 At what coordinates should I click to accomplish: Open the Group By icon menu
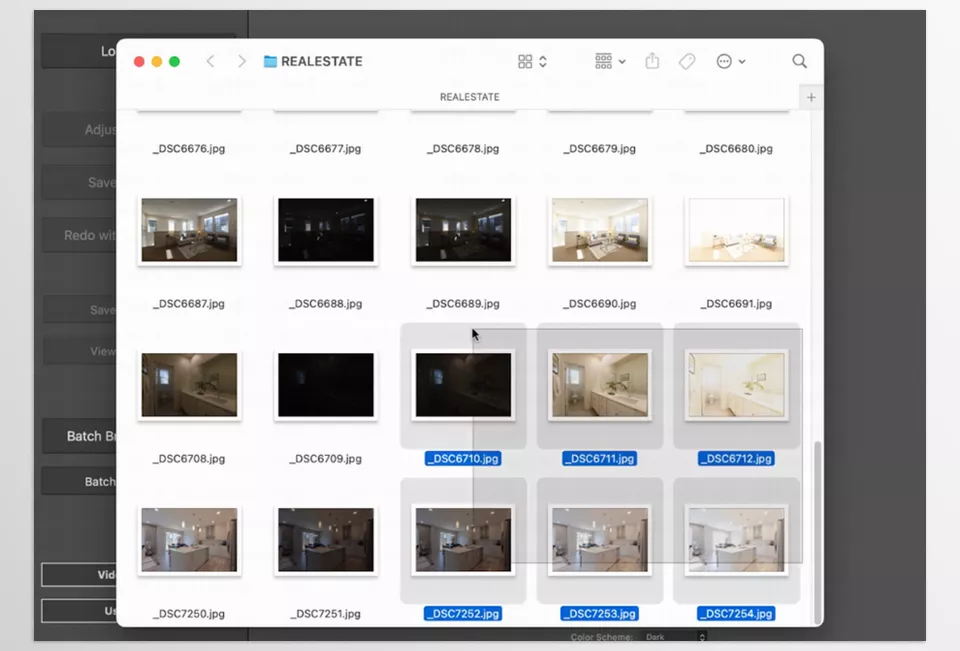click(603, 61)
